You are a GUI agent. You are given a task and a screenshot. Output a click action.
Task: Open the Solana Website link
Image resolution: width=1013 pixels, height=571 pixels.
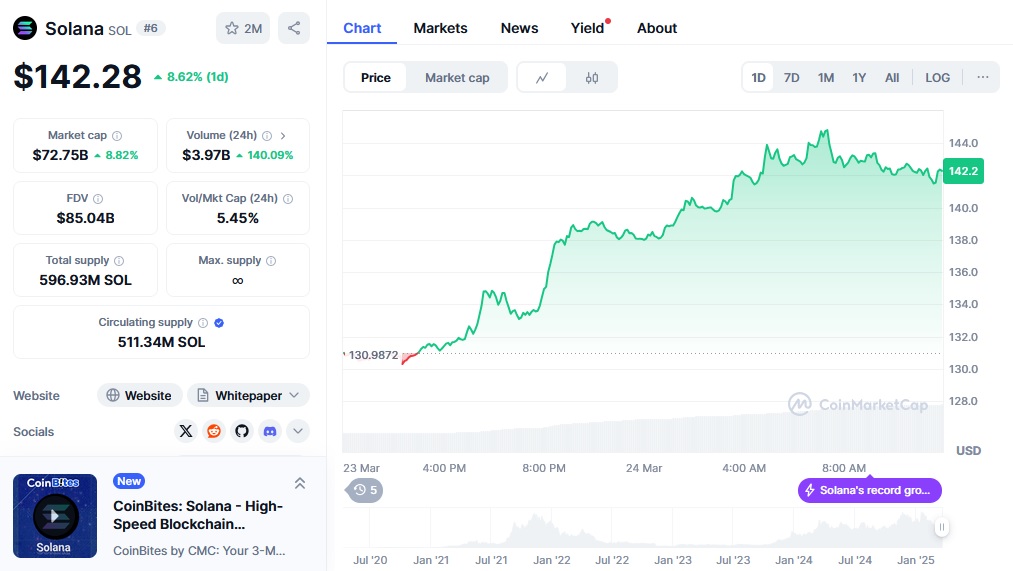[139, 395]
